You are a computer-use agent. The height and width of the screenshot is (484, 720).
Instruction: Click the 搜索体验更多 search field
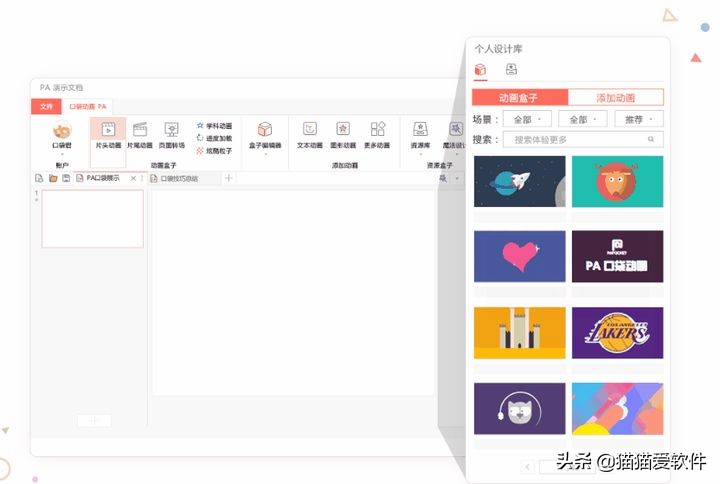583,139
